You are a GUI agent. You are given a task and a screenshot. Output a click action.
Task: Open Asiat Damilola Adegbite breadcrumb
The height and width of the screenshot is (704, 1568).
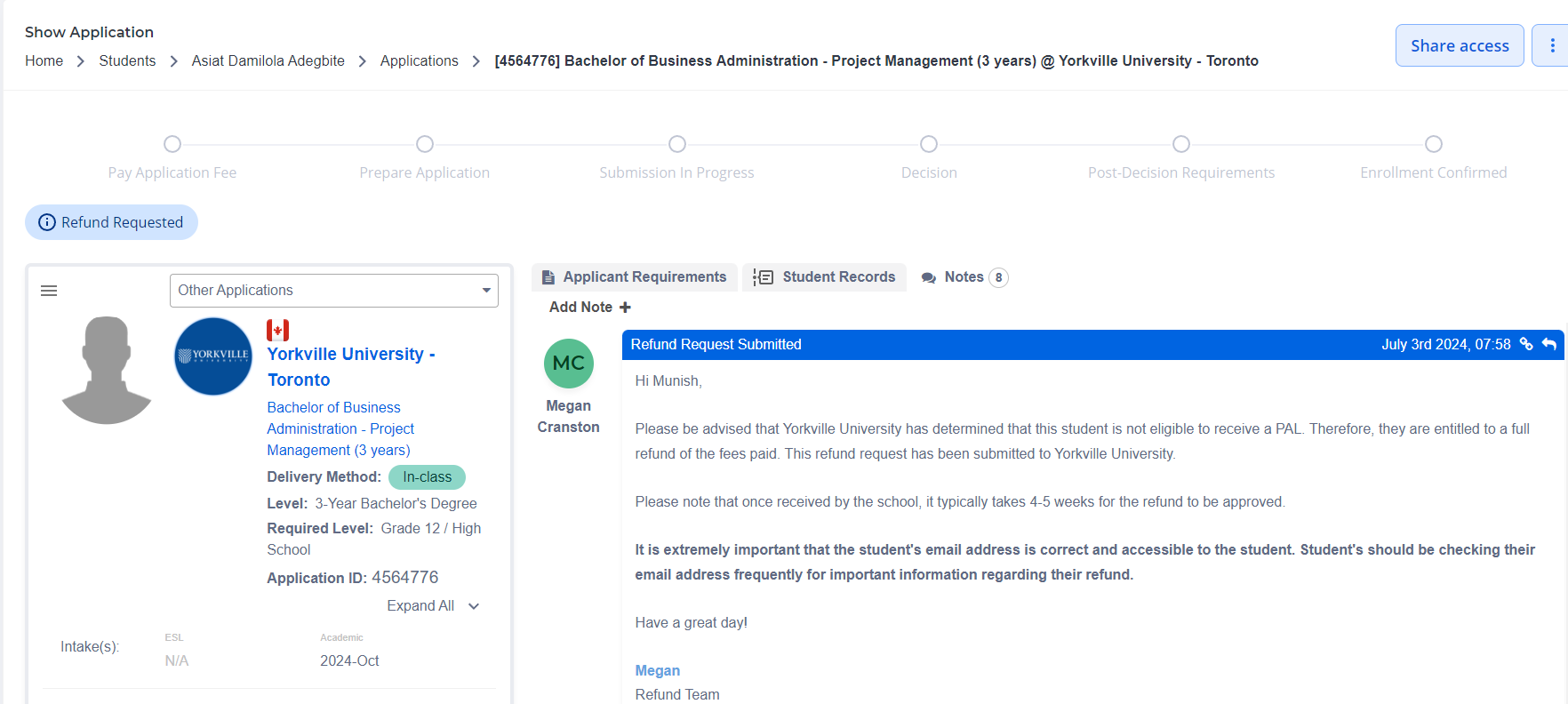pos(268,60)
